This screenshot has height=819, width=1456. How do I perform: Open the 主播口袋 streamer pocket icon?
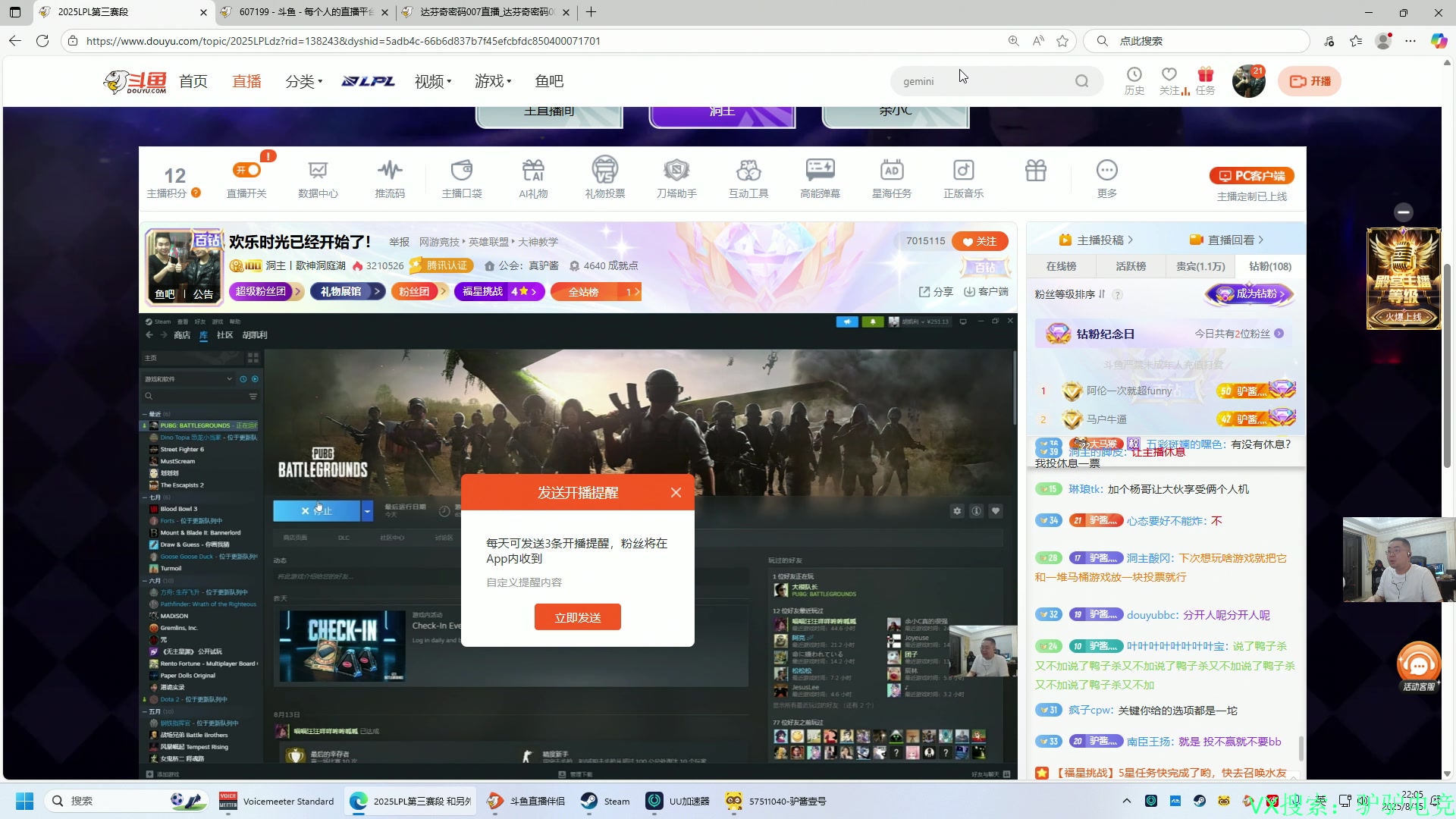coord(462,171)
